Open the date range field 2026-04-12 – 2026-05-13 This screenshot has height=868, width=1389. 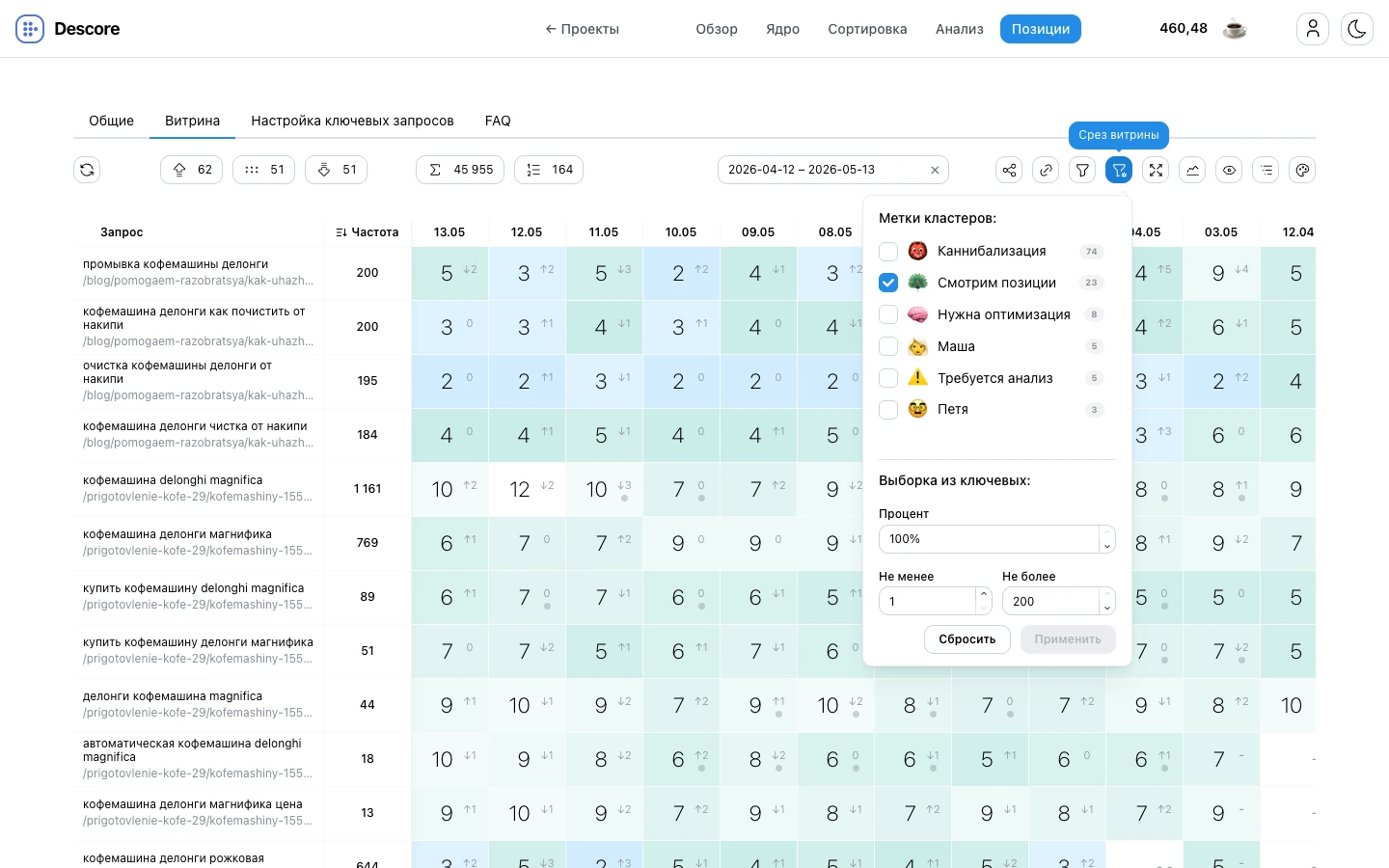[833, 170]
